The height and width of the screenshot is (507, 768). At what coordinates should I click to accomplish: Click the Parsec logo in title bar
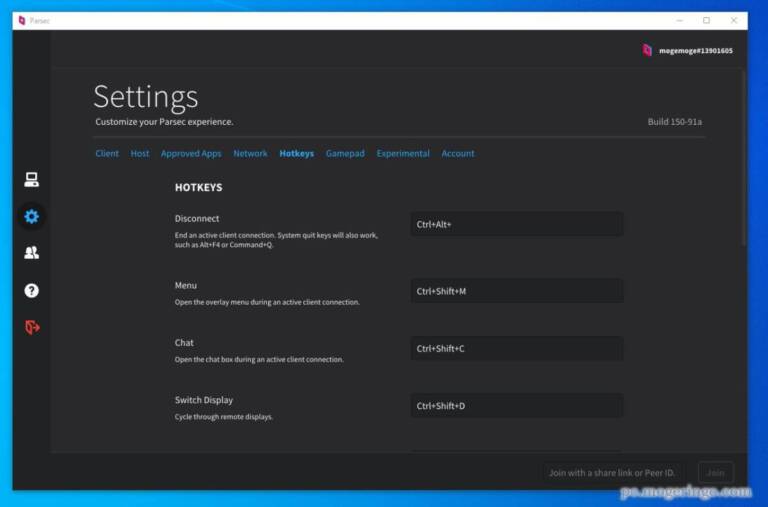click(x=21, y=20)
